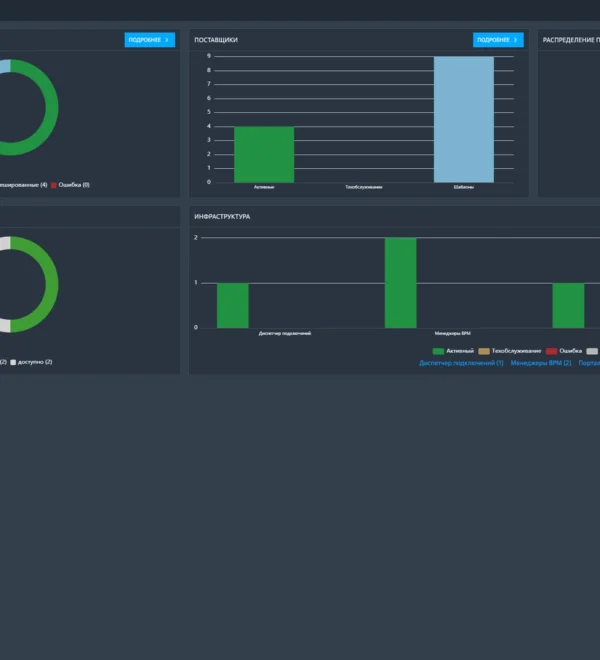600x660 pixels.
Task: Toggle the red Ошибка (0) legend swatch
Action: (54, 185)
